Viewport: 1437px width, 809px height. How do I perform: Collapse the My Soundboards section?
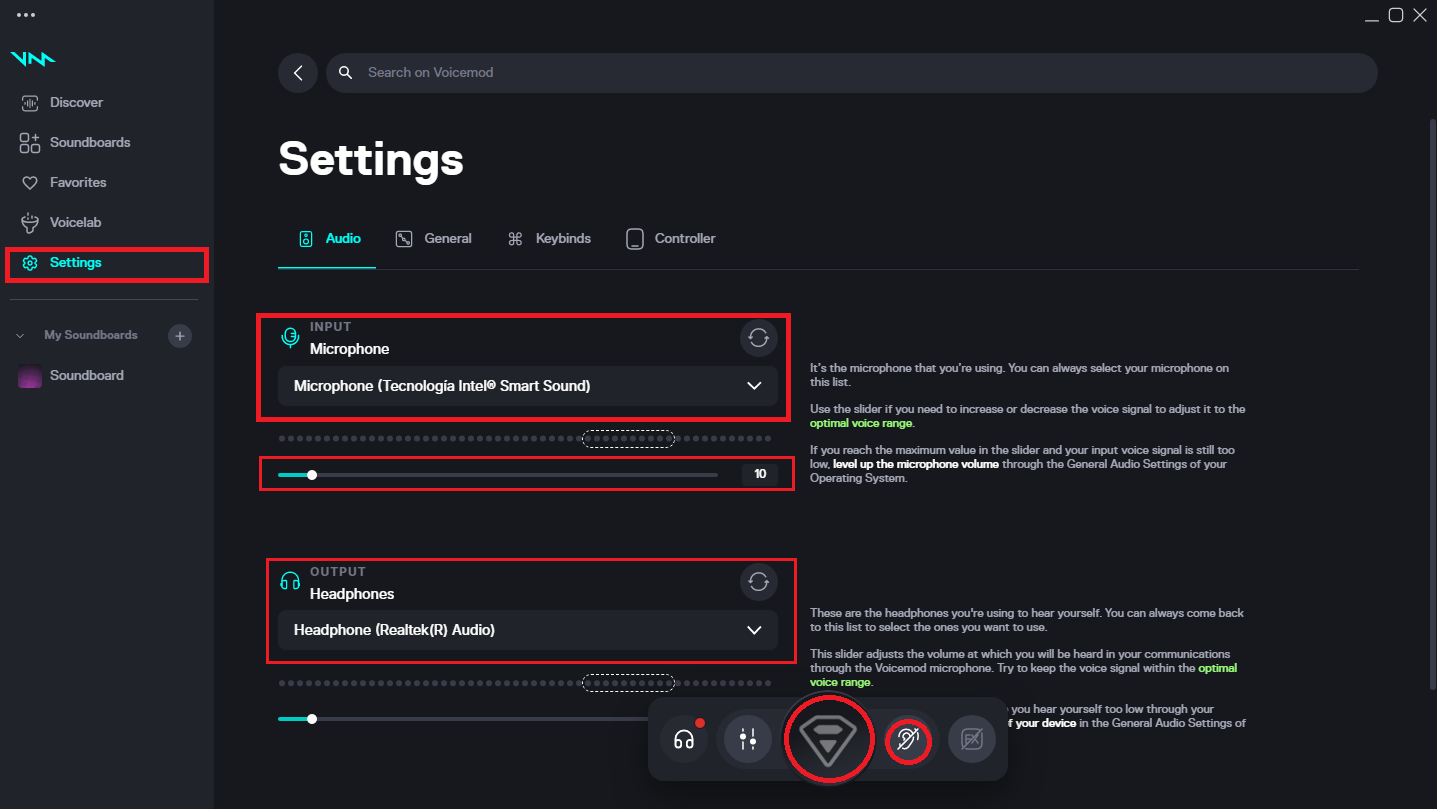point(19,335)
